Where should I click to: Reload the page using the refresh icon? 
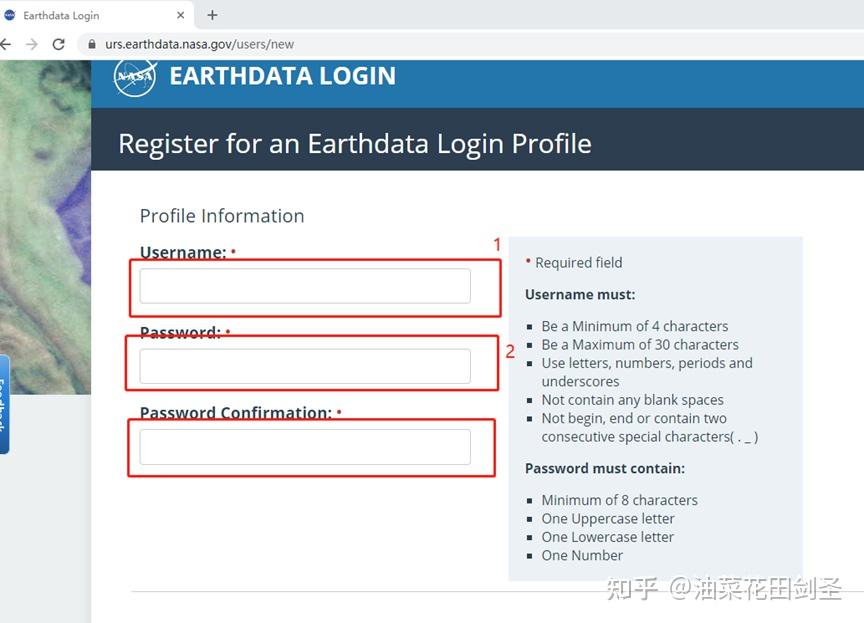click(58, 44)
